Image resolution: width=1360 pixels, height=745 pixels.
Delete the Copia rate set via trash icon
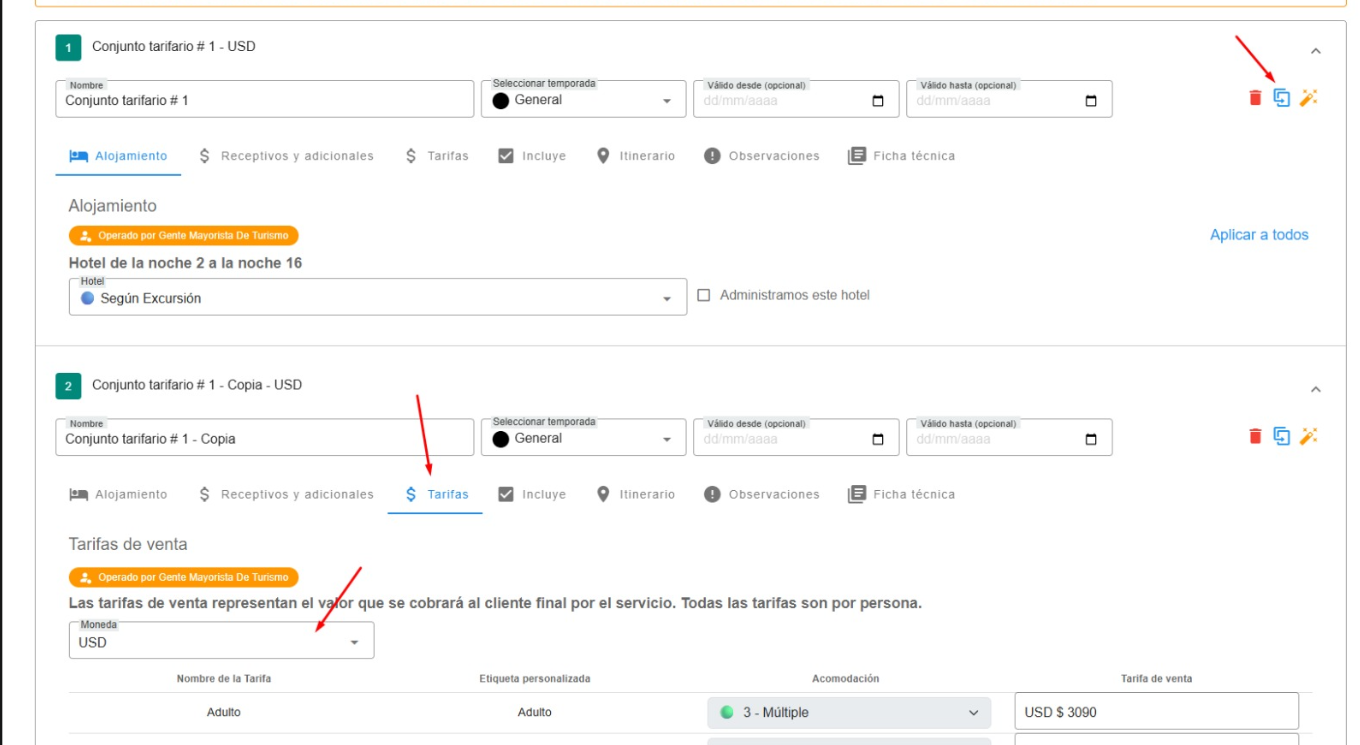(1255, 436)
